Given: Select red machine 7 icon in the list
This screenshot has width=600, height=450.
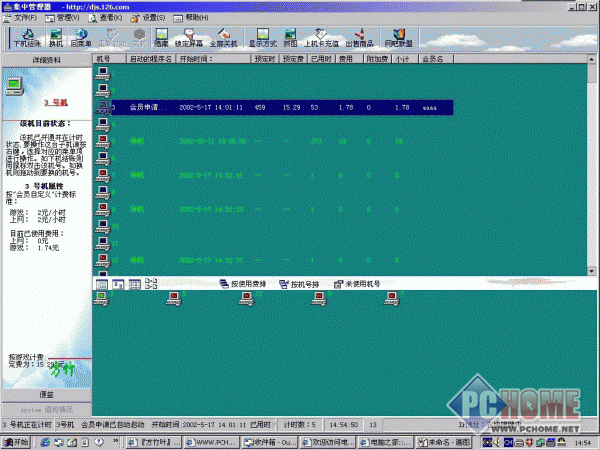Looking at the screenshot, I should 103,175.
